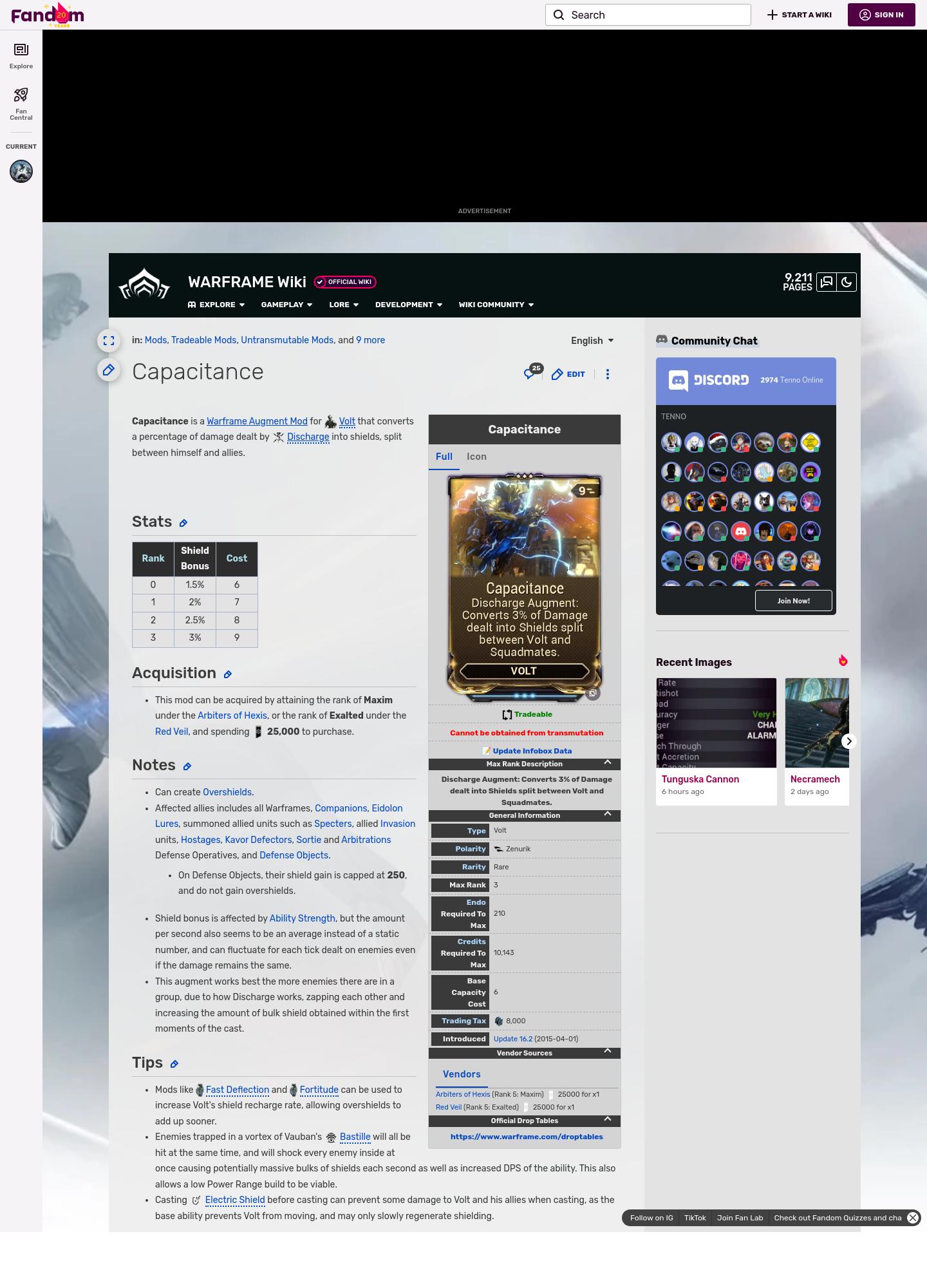Open the Discharge ability link
927x1288 pixels.
308,437
